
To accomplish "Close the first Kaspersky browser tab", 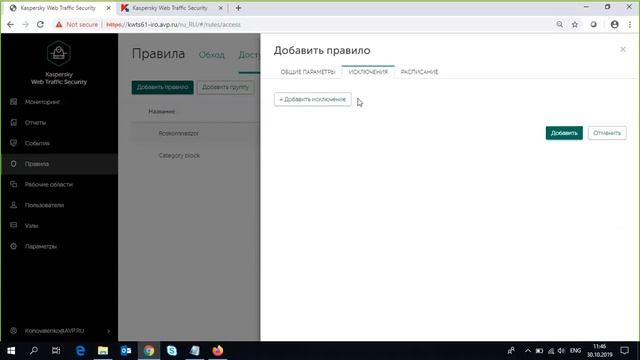I will 109,8.
